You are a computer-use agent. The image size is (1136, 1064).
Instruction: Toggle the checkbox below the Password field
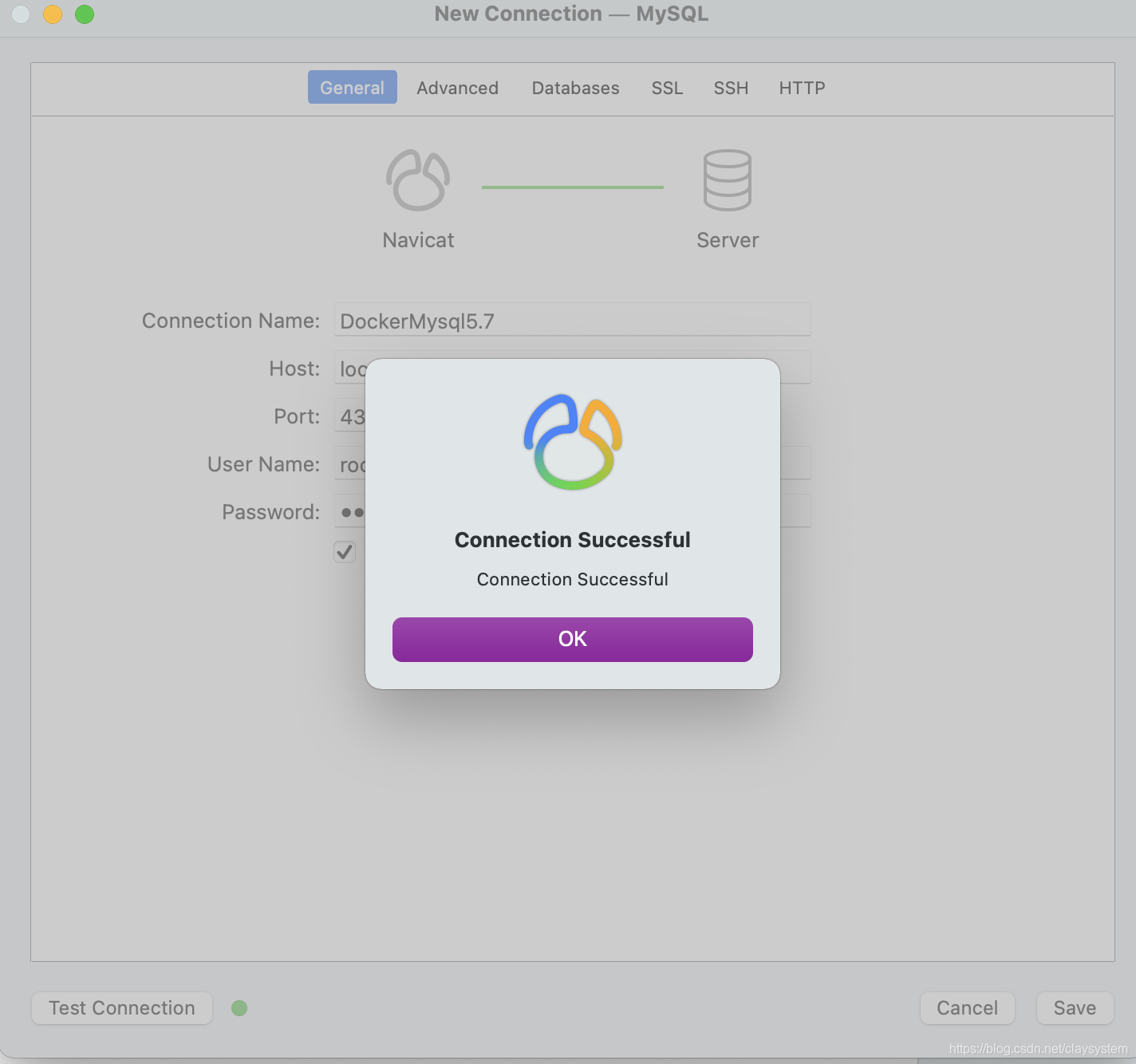point(345,552)
